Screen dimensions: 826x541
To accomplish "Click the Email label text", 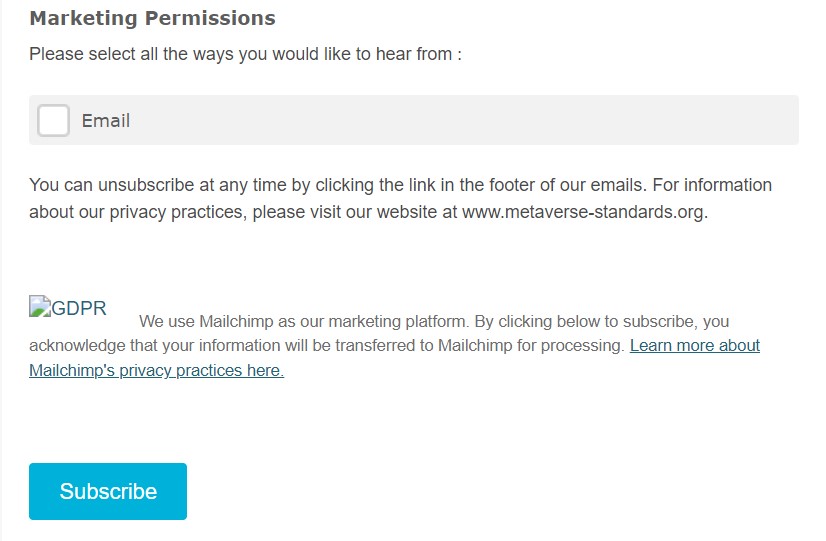I will click(x=106, y=121).
